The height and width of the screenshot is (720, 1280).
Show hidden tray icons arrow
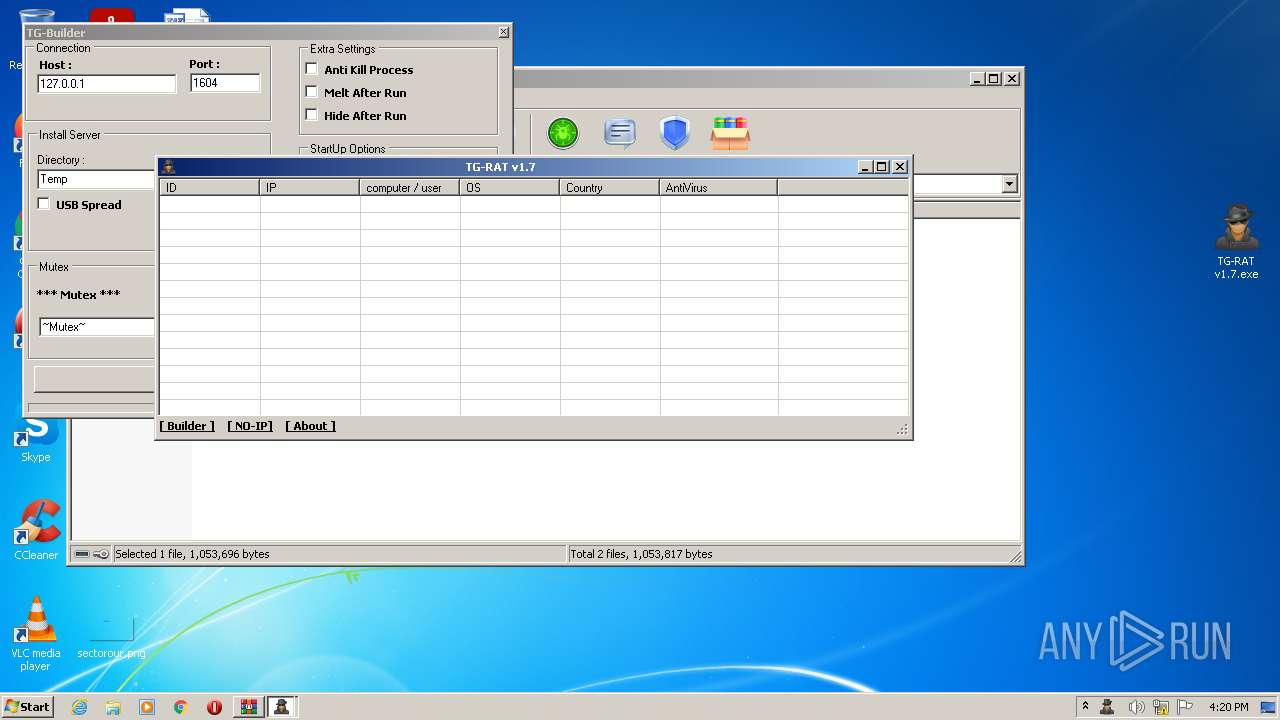click(x=1085, y=707)
